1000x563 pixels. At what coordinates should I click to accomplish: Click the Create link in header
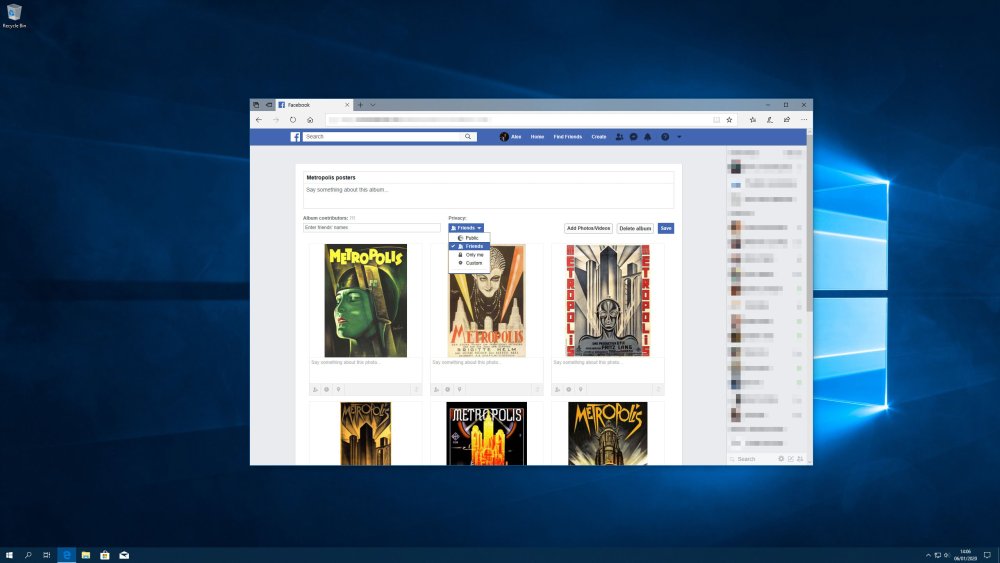(598, 136)
